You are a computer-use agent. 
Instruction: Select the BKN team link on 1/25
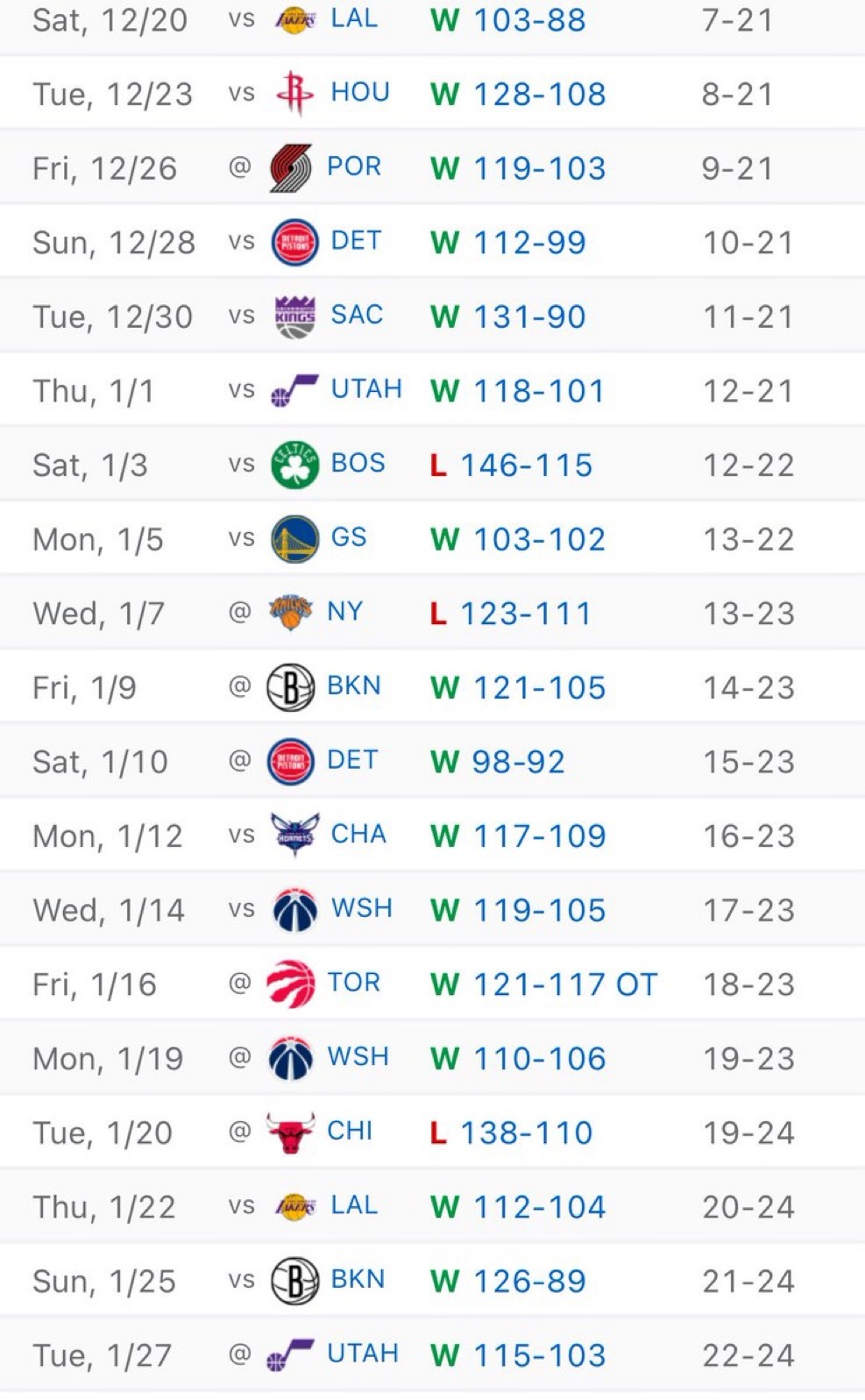click(358, 1279)
